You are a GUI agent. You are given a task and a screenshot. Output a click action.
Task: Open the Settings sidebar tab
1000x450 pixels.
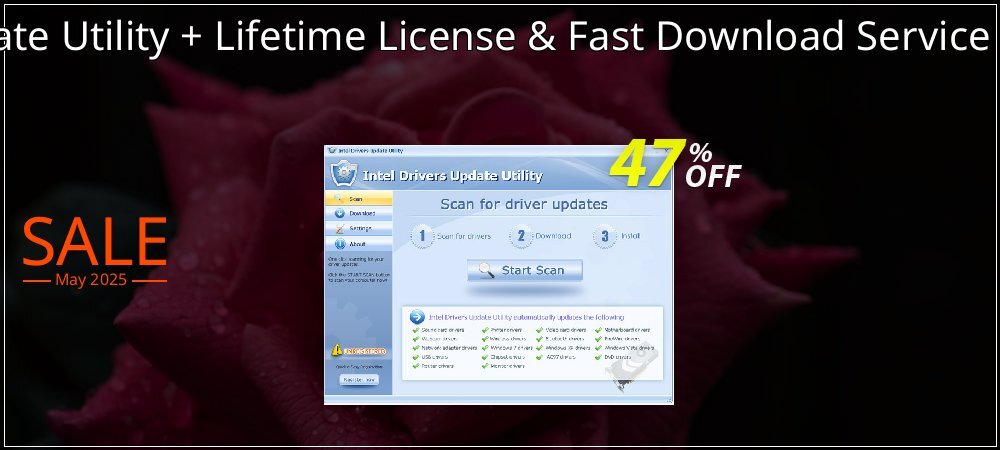click(x=358, y=228)
